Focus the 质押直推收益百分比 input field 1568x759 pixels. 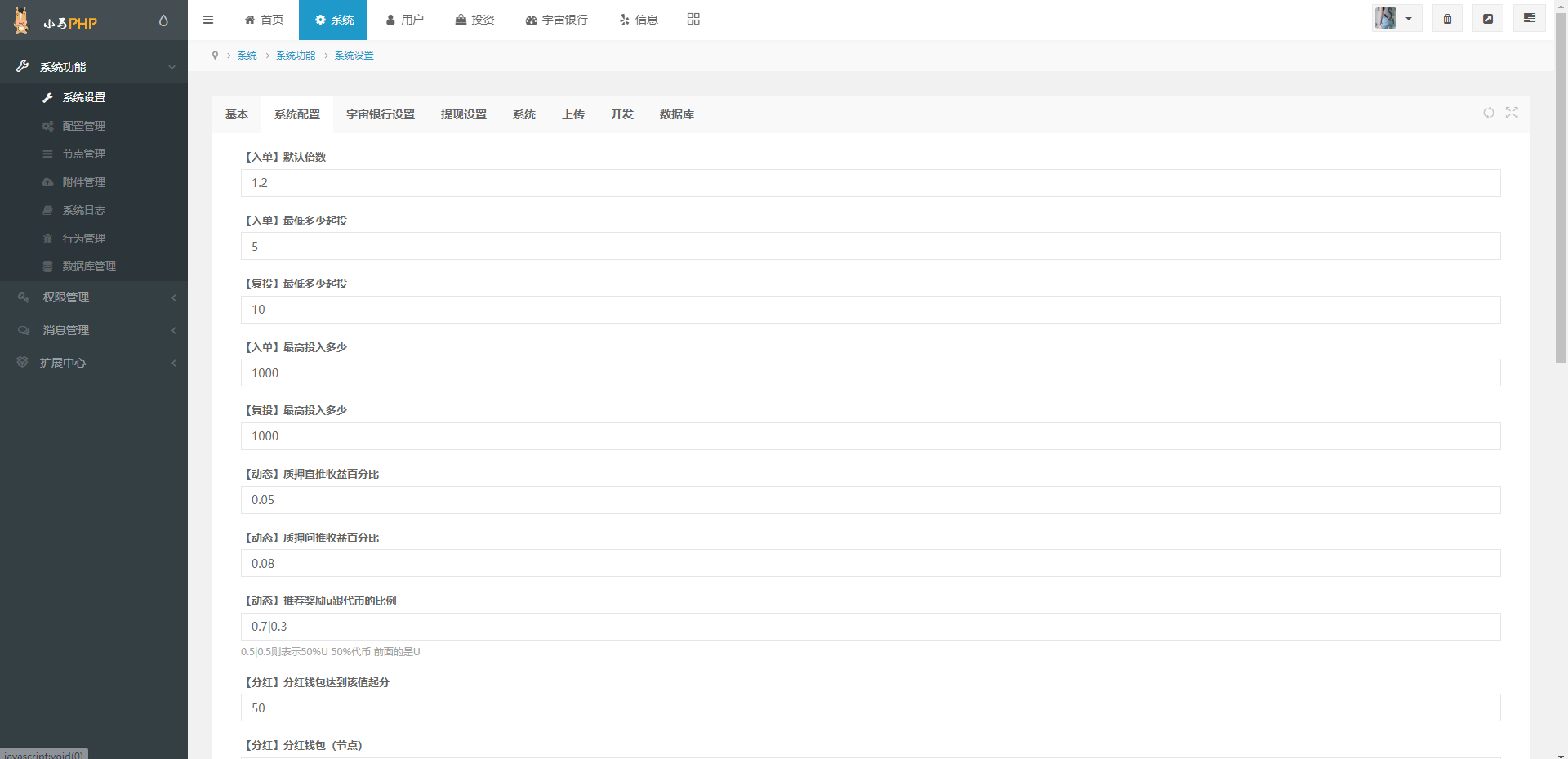tap(871, 500)
